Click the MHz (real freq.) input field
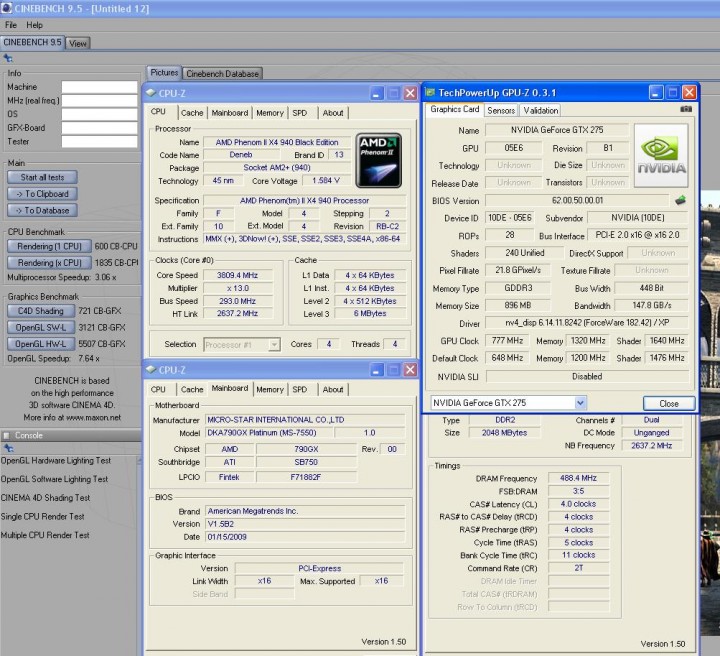720x656 pixels. (100, 101)
